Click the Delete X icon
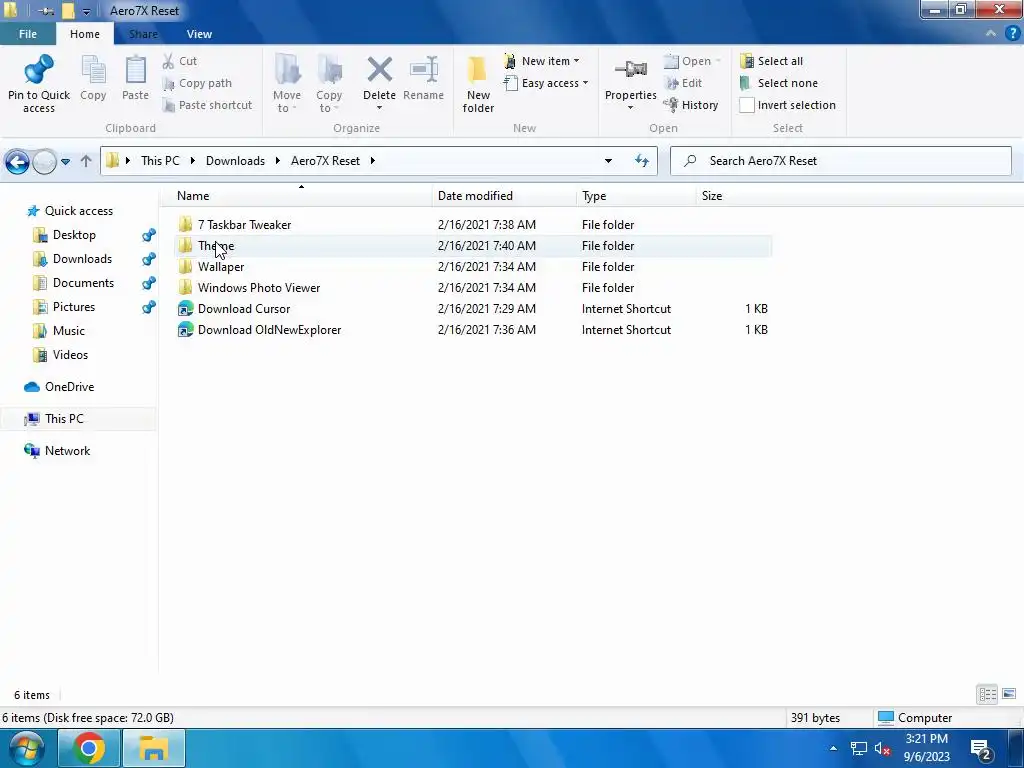Image resolution: width=1024 pixels, height=768 pixels. 379,70
